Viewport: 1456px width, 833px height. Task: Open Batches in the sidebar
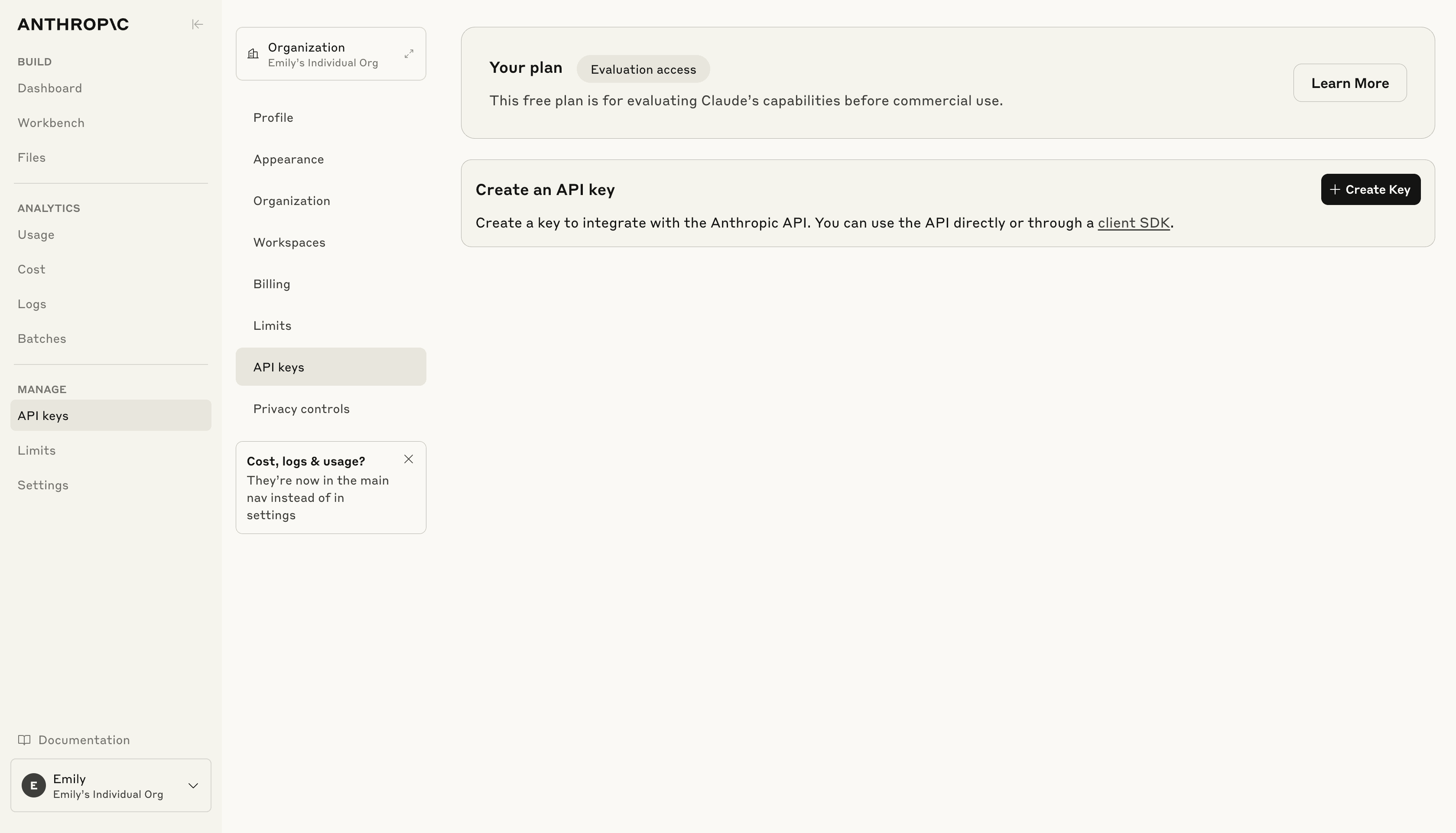42,338
